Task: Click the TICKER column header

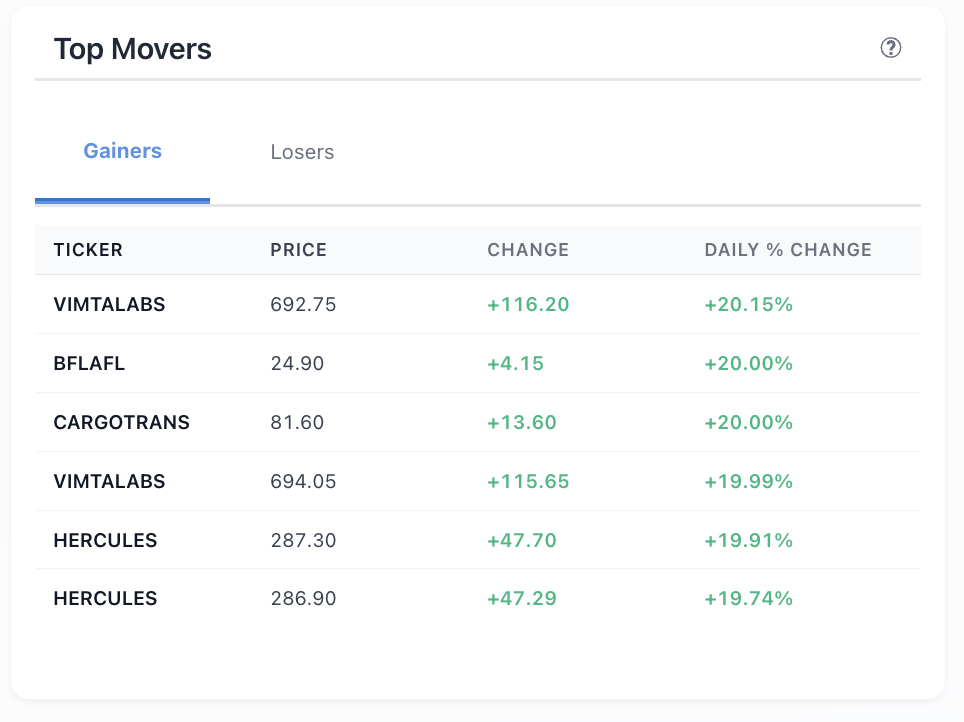Action: pyautogui.click(x=88, y=250)
